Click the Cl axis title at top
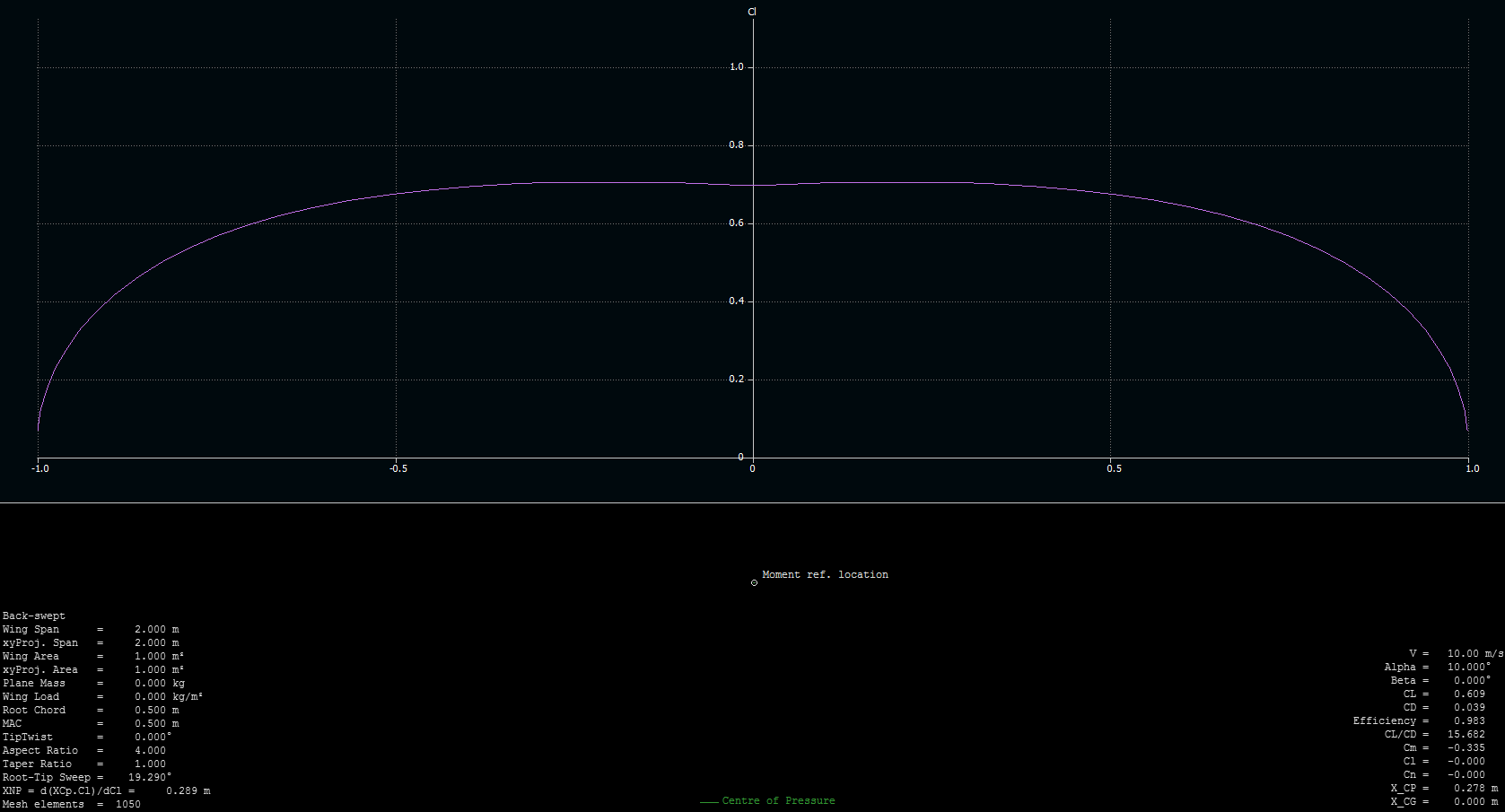 coord(752,12)
